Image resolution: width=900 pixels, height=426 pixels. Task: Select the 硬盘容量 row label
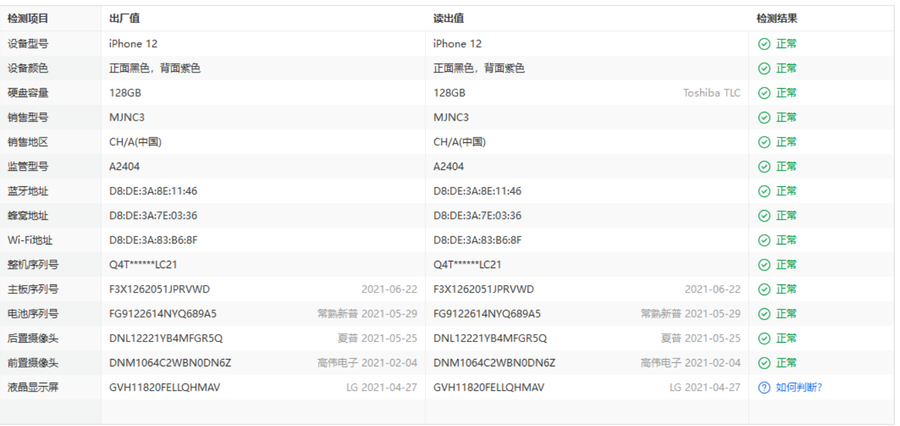(x=28, y=93)
